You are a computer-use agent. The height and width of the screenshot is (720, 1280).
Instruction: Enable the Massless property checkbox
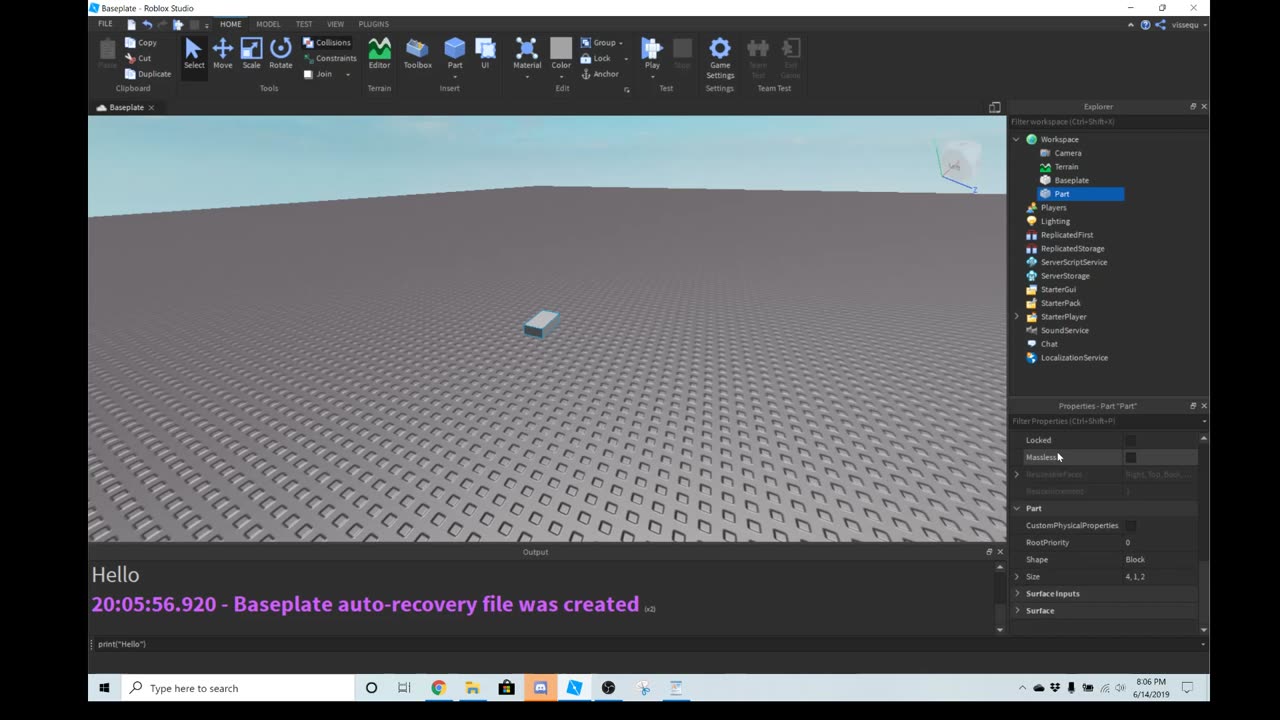click(x=1131, y=457)
